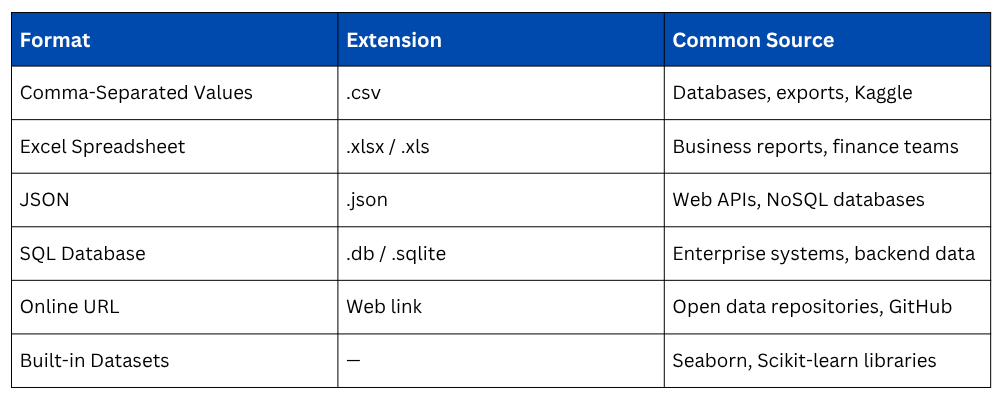1000x400 pixels.
Task: Select the Comma-Separated Values cell
Action: pos(136,93)
